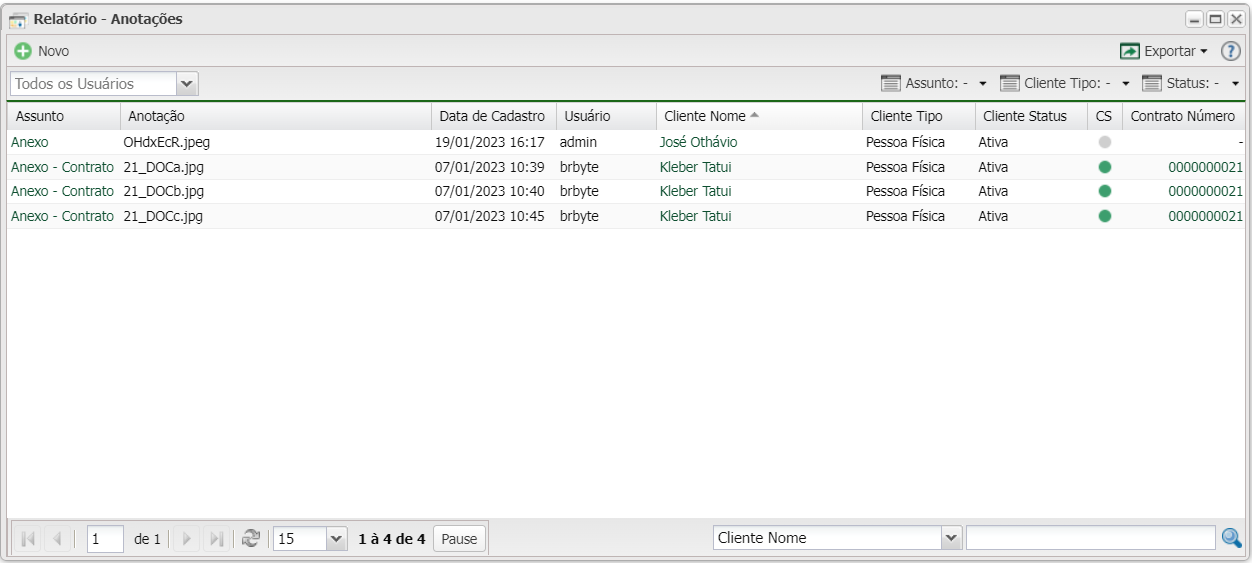This screenshot has width=1252, height=563.
Task: Click the green plus Novo icon
Action: 22,51
